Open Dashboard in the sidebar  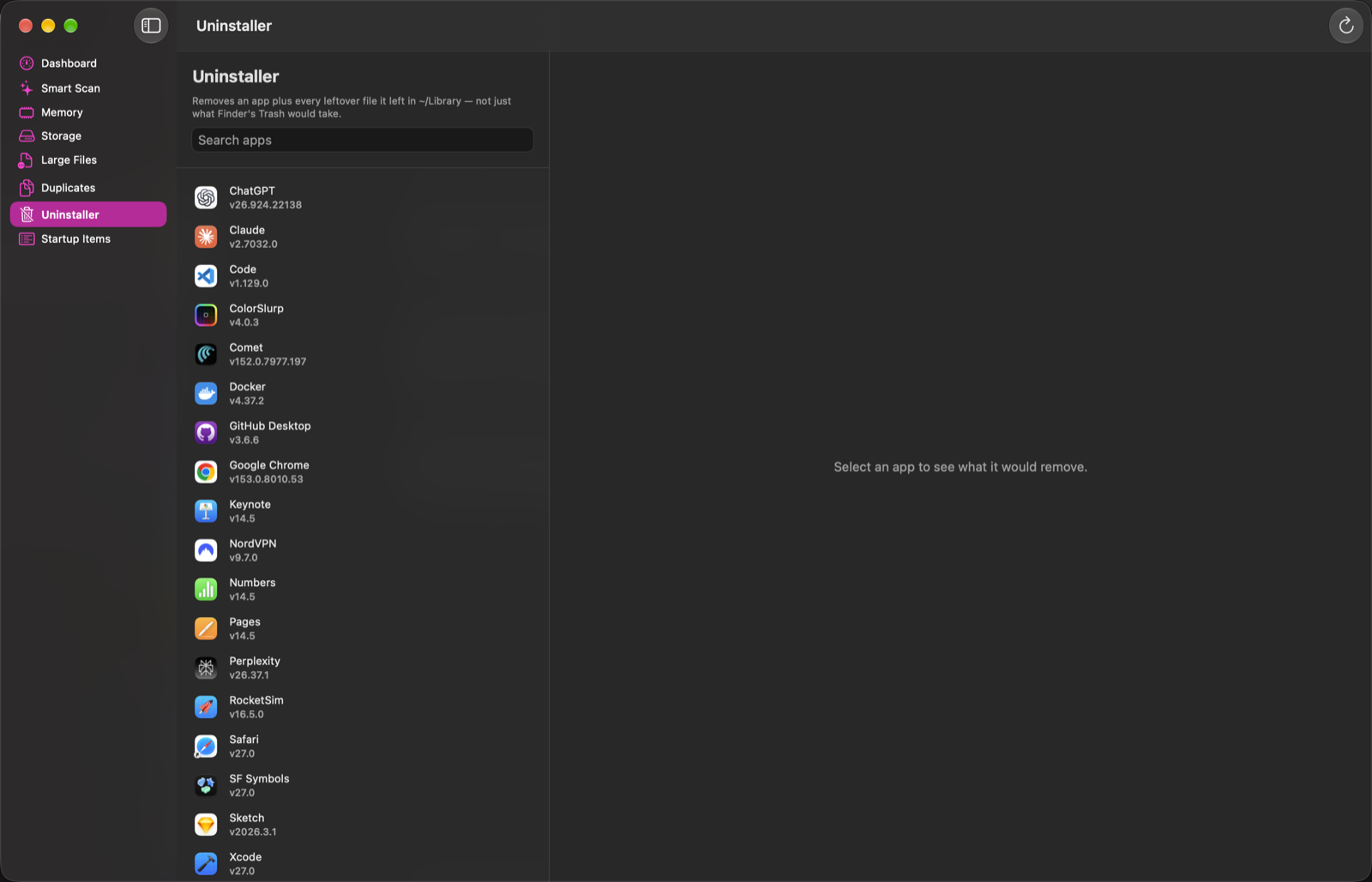(88, 63)
